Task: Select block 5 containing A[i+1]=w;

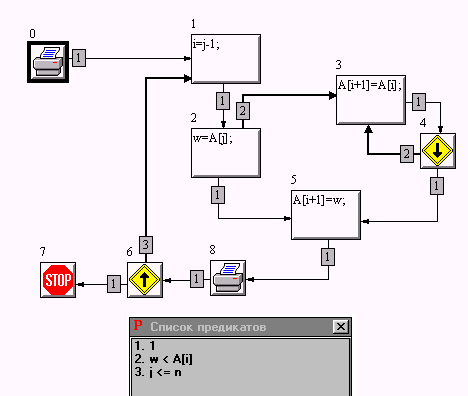Action: (326, 215)
